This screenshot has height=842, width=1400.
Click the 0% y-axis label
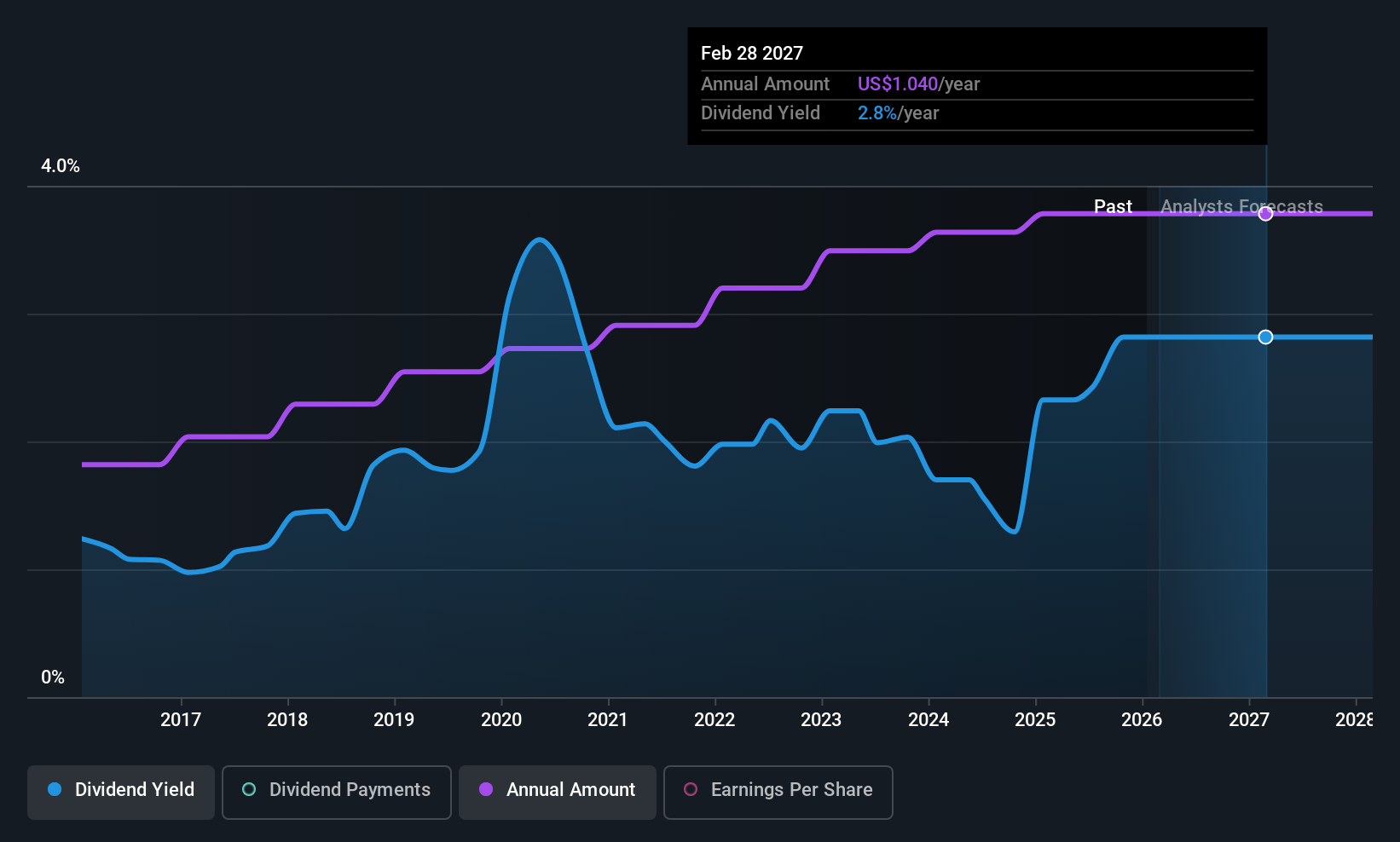click(53, 678)
